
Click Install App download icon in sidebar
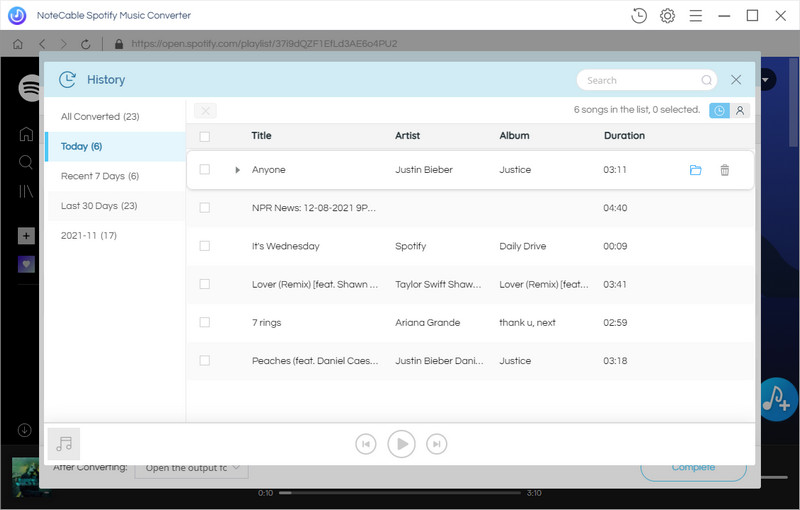click(24, 430)
